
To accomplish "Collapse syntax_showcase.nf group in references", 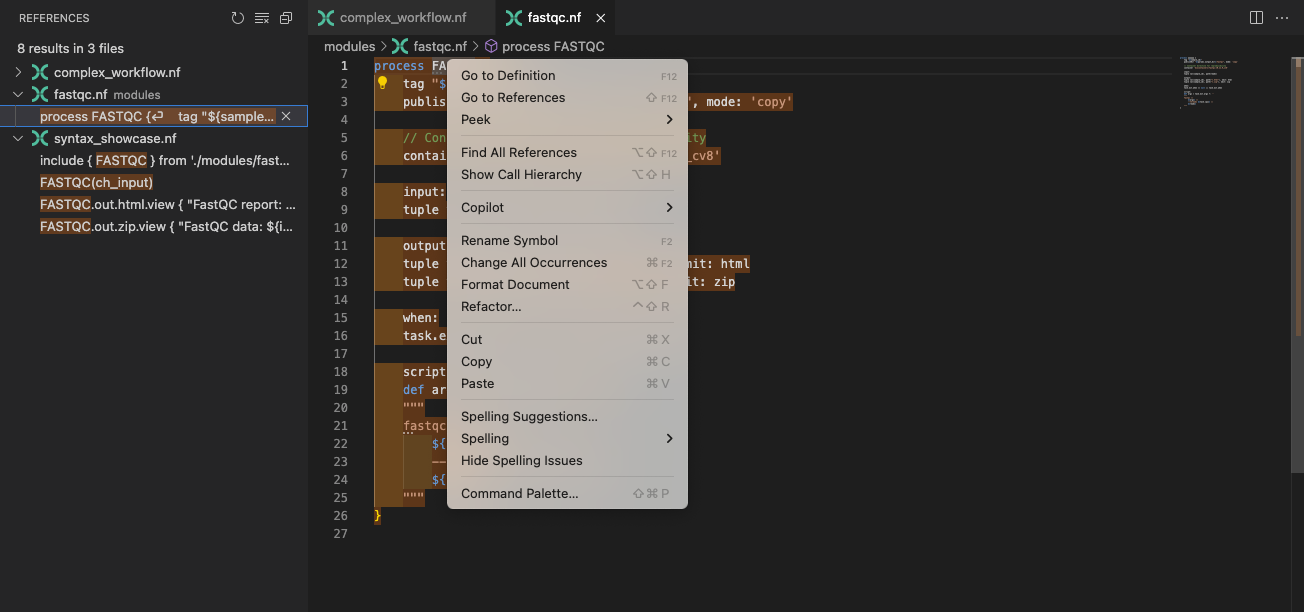I will point(18,139).
